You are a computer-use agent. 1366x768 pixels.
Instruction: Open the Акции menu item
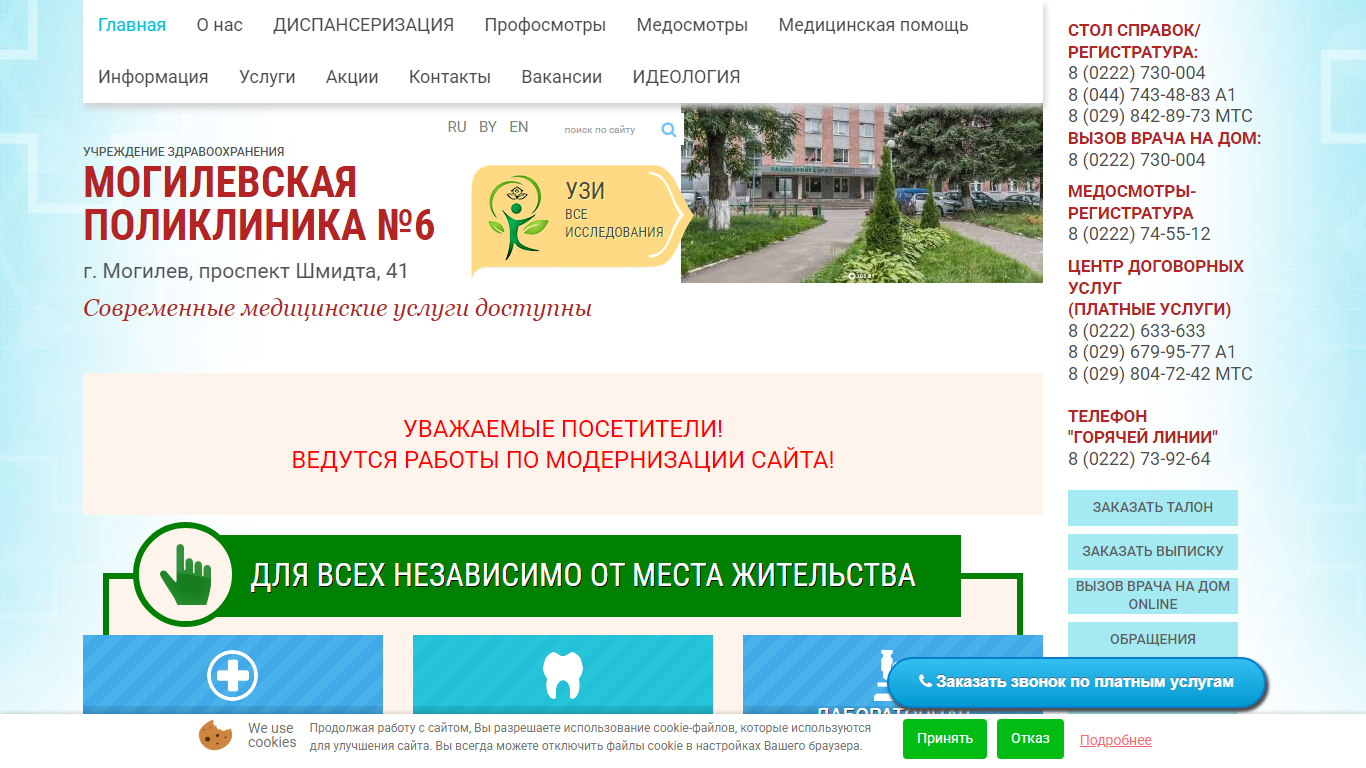click(x=352, y=77)
